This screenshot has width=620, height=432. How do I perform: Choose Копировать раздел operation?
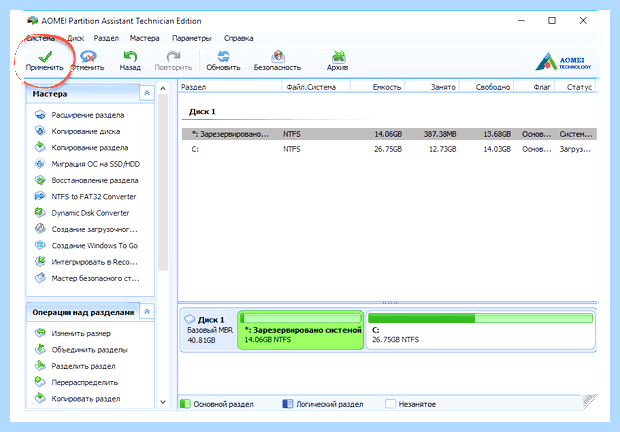(x=78, y=399)
